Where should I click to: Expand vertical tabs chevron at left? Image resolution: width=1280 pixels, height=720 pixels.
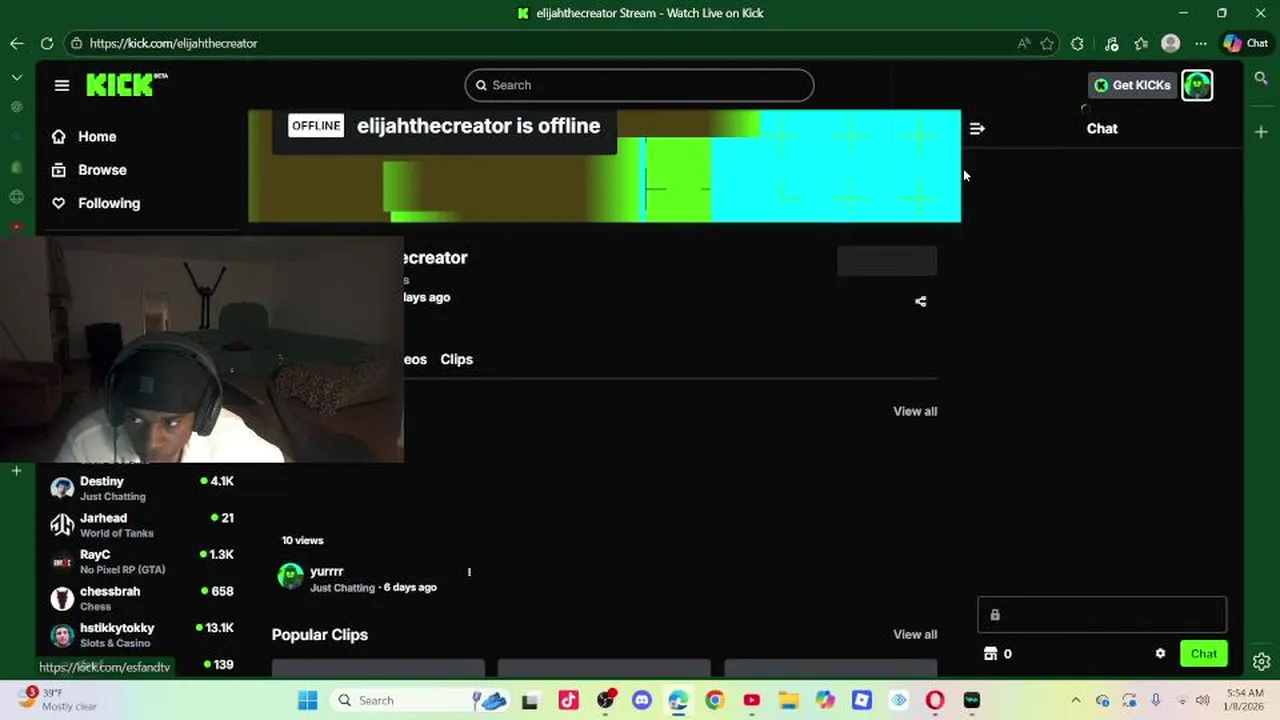coord(16,77)
